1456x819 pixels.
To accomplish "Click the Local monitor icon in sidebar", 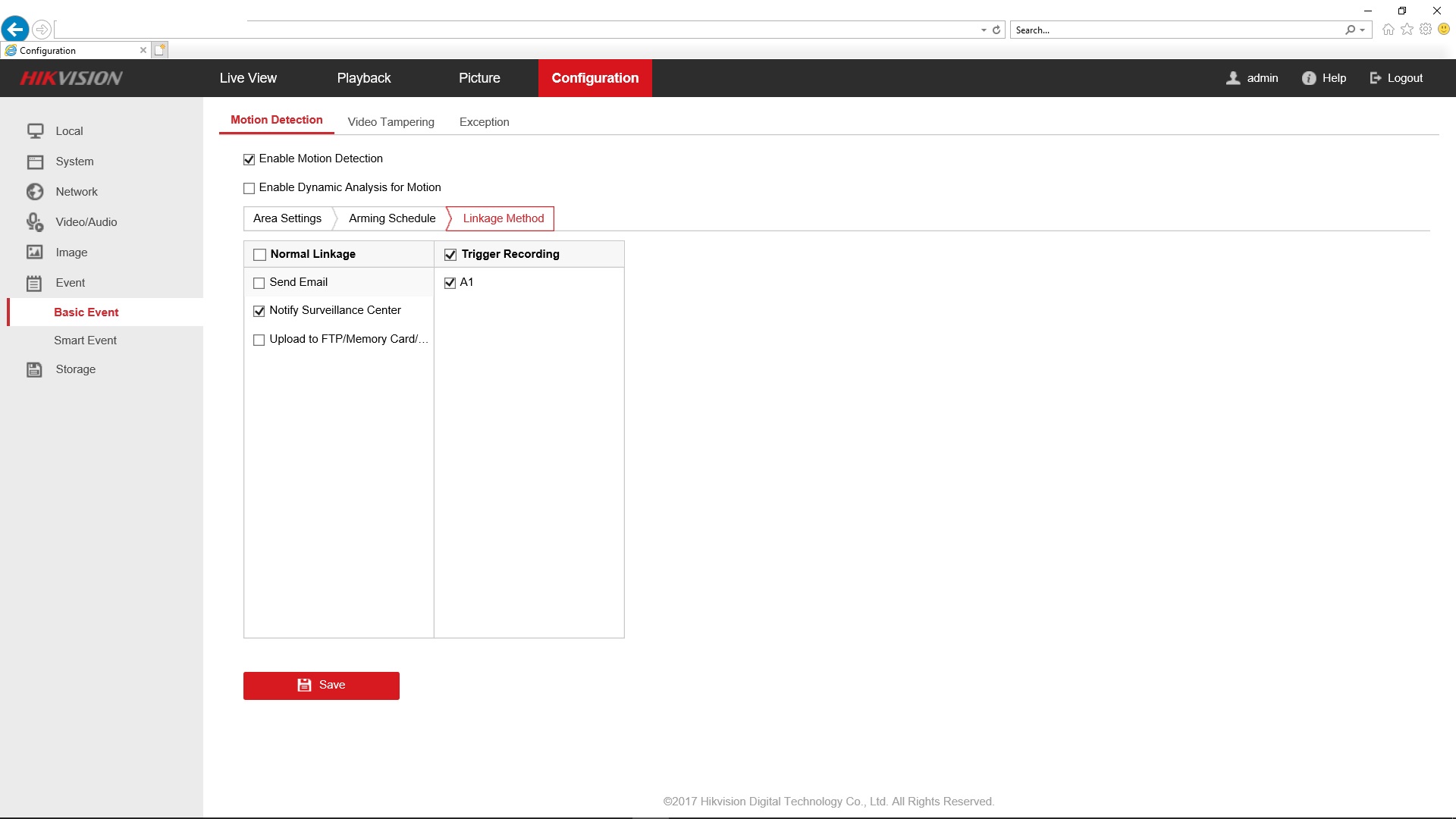I will pyautogui.click(x=35, y=131).
